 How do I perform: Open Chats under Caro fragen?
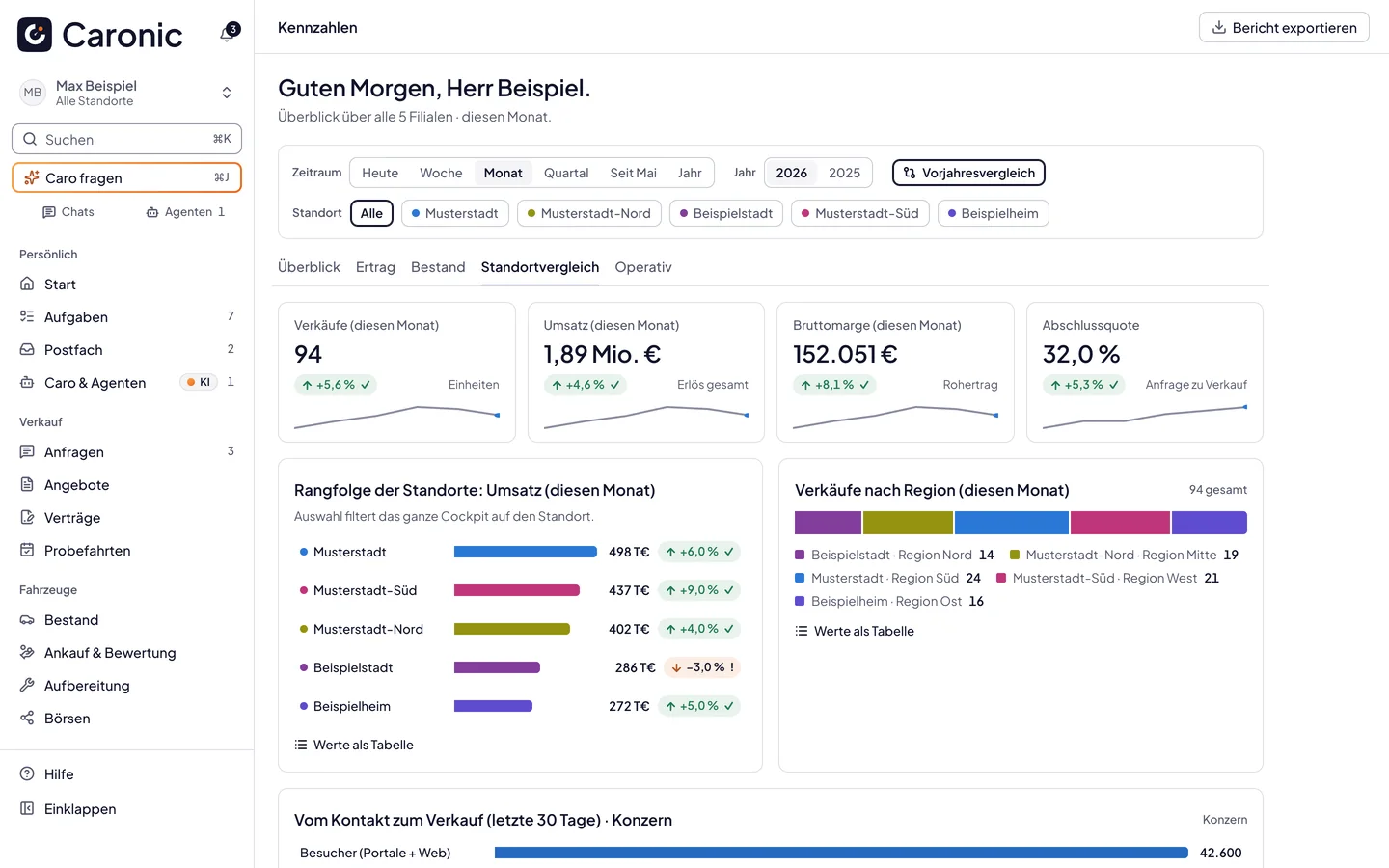pos(68,212)
